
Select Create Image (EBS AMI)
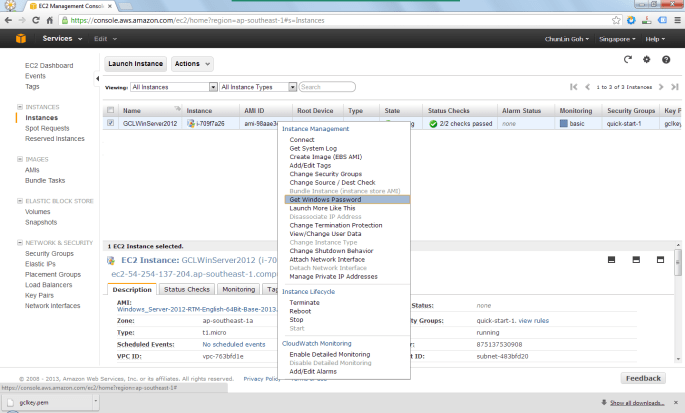point(325,157)
